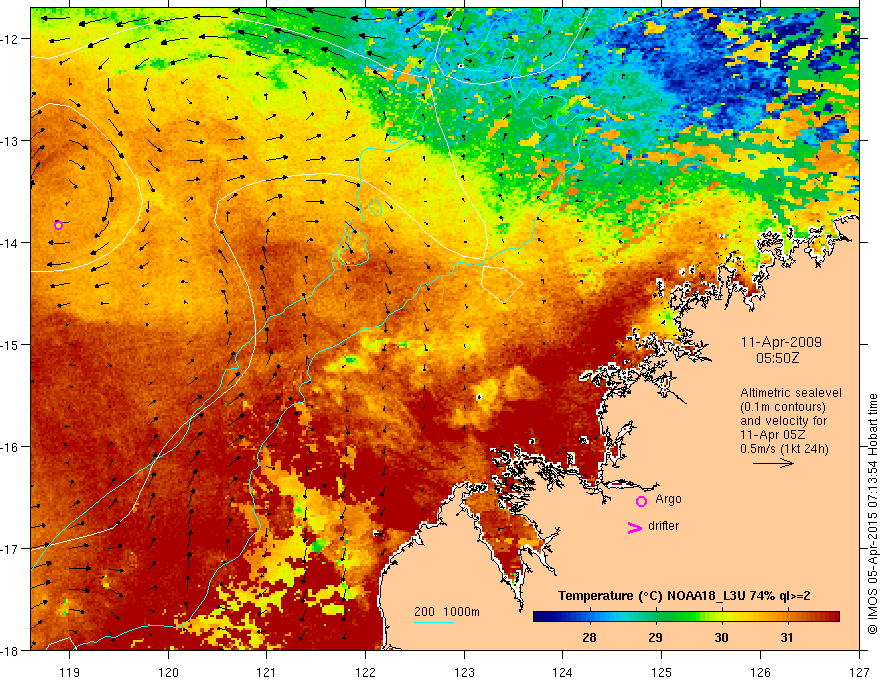Click the '(0.1m contours)' text

(783, 407)
